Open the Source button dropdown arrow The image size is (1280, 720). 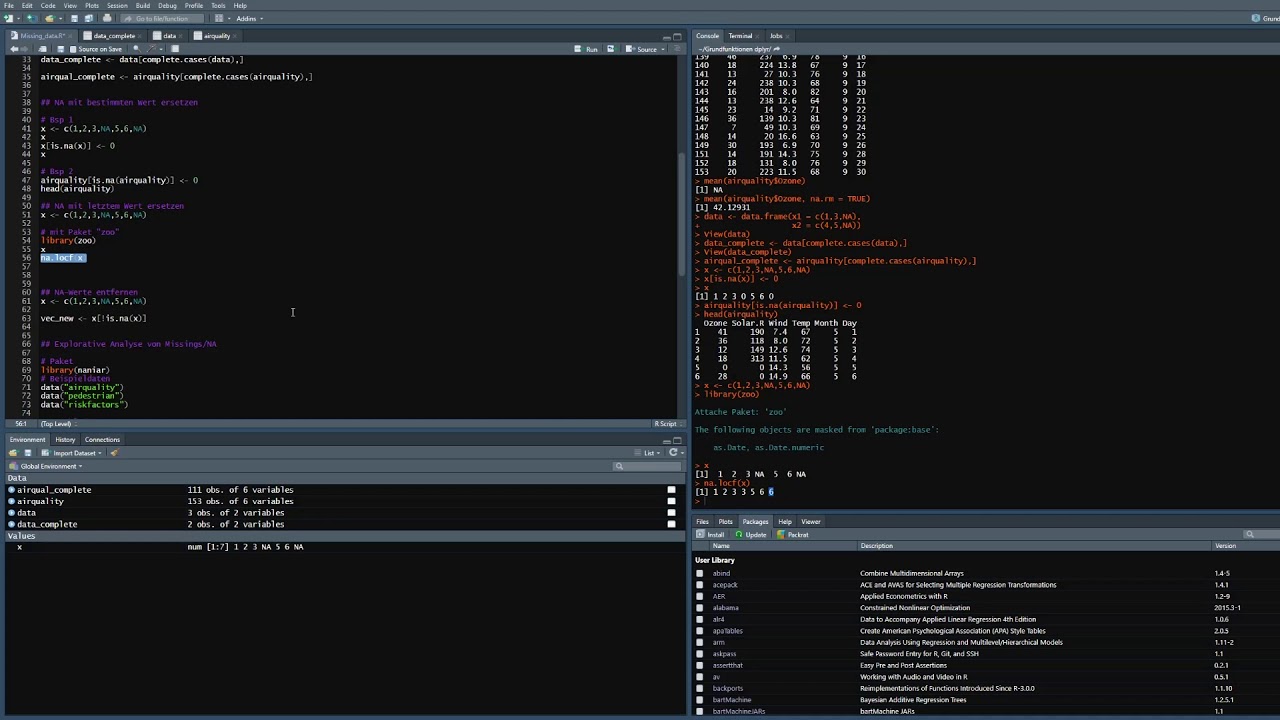pos(663,49)
